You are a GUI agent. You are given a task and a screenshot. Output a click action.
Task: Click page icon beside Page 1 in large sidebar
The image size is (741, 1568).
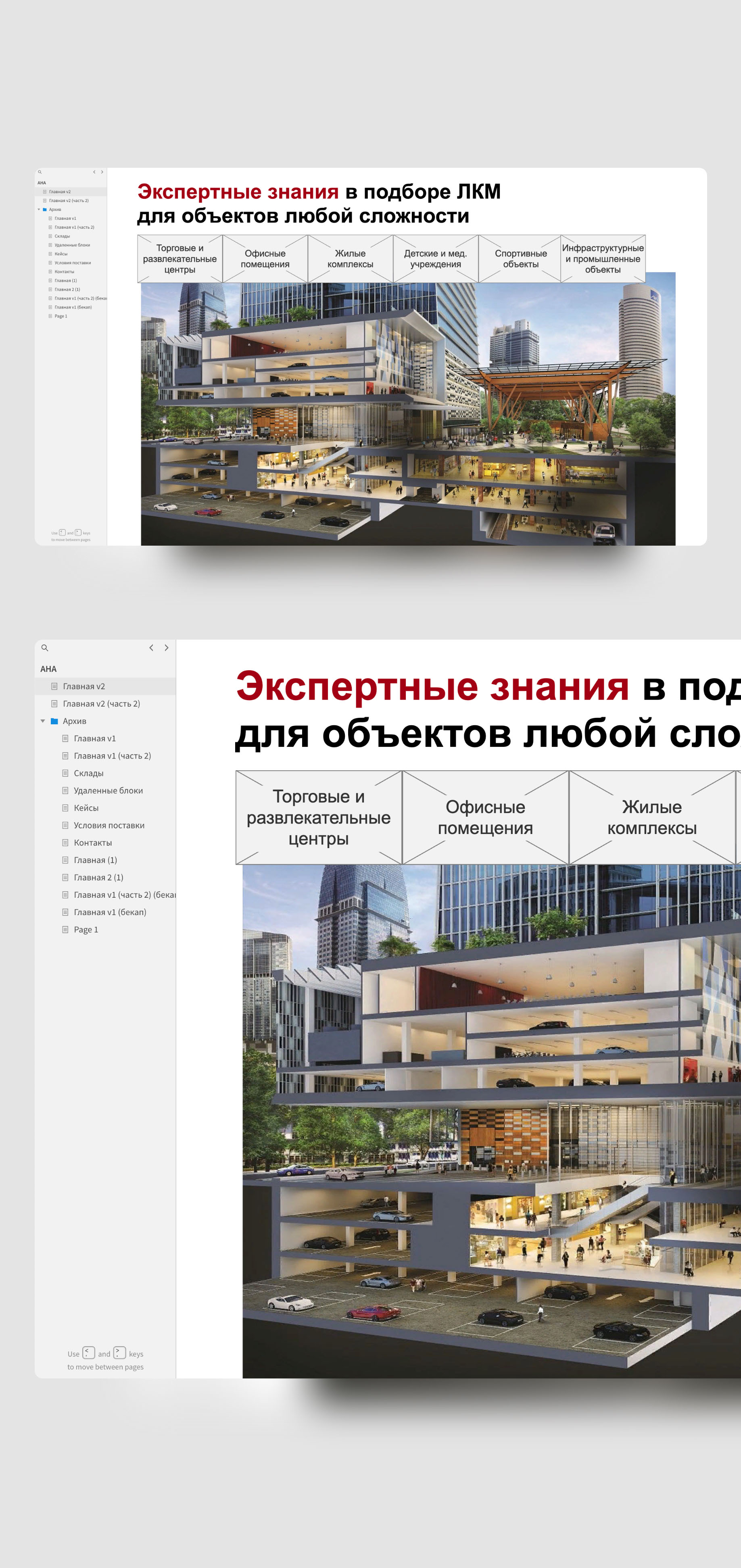tap(65, 930)
